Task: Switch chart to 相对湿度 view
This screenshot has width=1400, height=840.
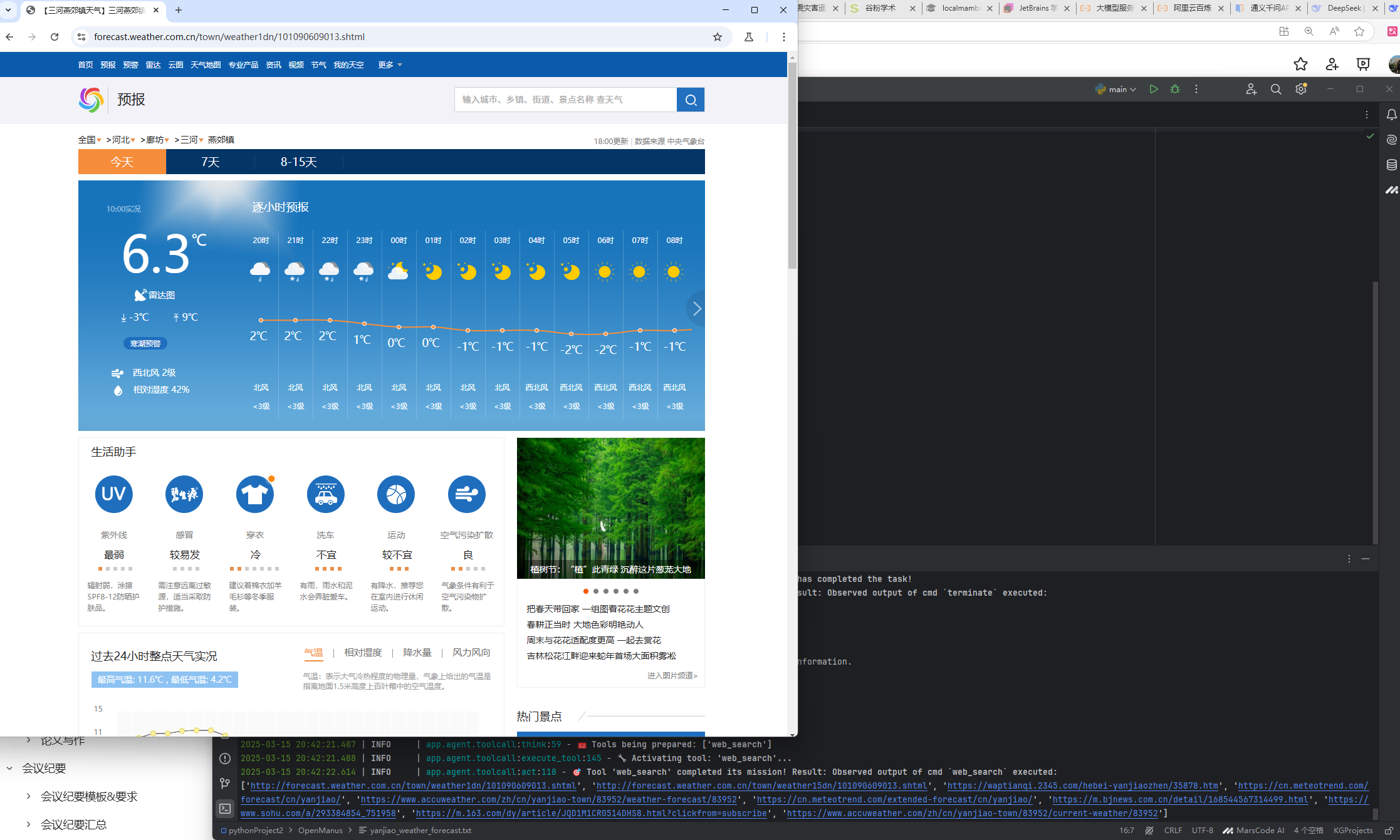Action: click(362, 653)
